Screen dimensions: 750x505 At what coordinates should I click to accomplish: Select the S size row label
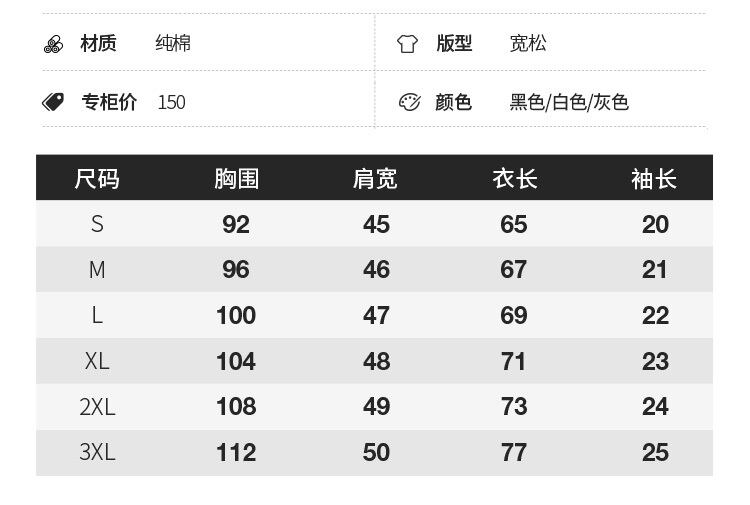(x=97, y=224)
